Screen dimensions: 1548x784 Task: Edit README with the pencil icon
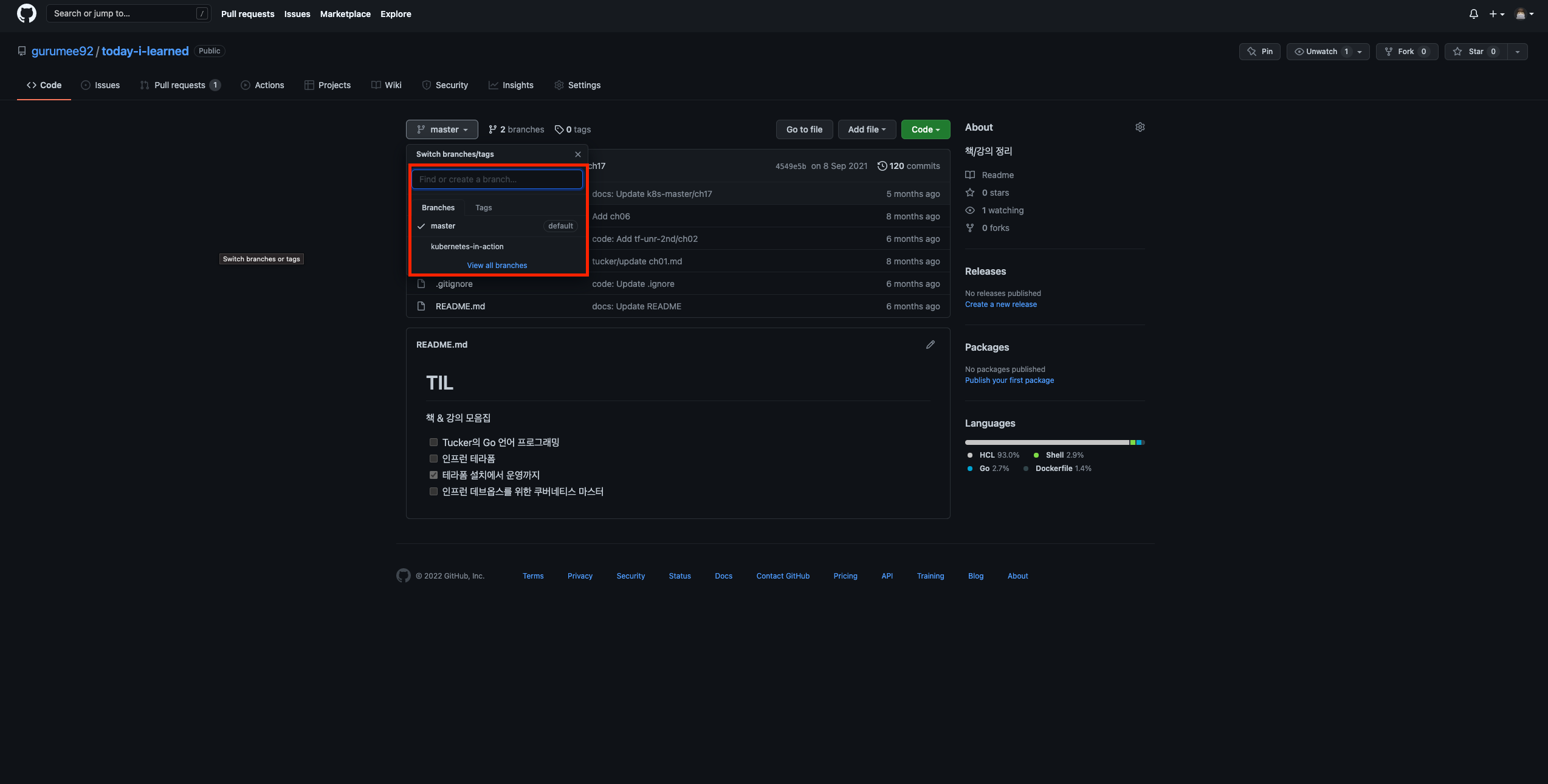(x=930, y=345)
